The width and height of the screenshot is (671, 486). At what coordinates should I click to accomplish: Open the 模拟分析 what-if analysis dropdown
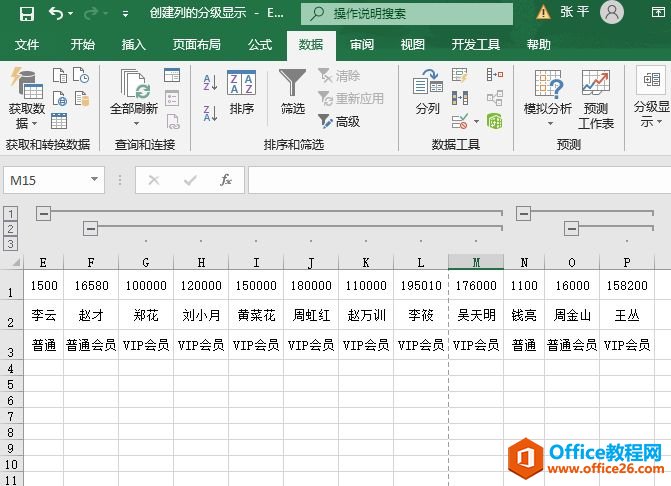coord(548,100)
